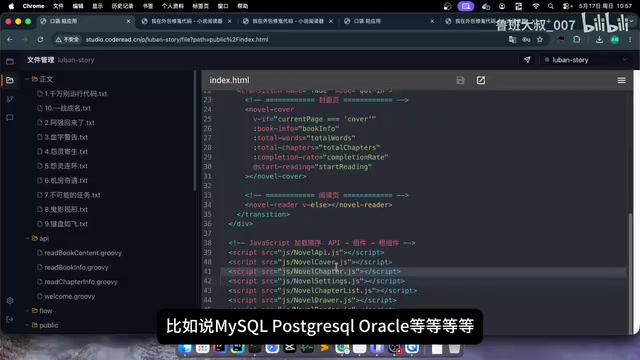Open the chat message sidebar icon

(10, 118)
